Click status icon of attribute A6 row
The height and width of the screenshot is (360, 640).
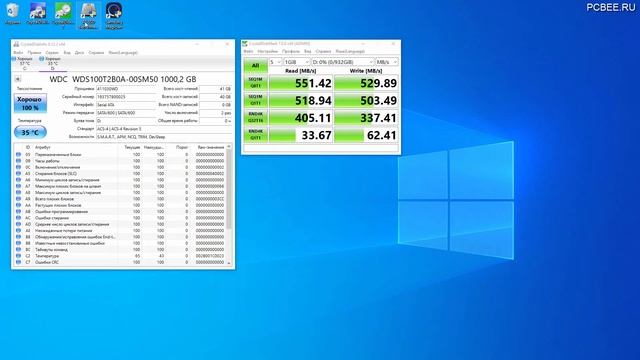click(18, 180)
